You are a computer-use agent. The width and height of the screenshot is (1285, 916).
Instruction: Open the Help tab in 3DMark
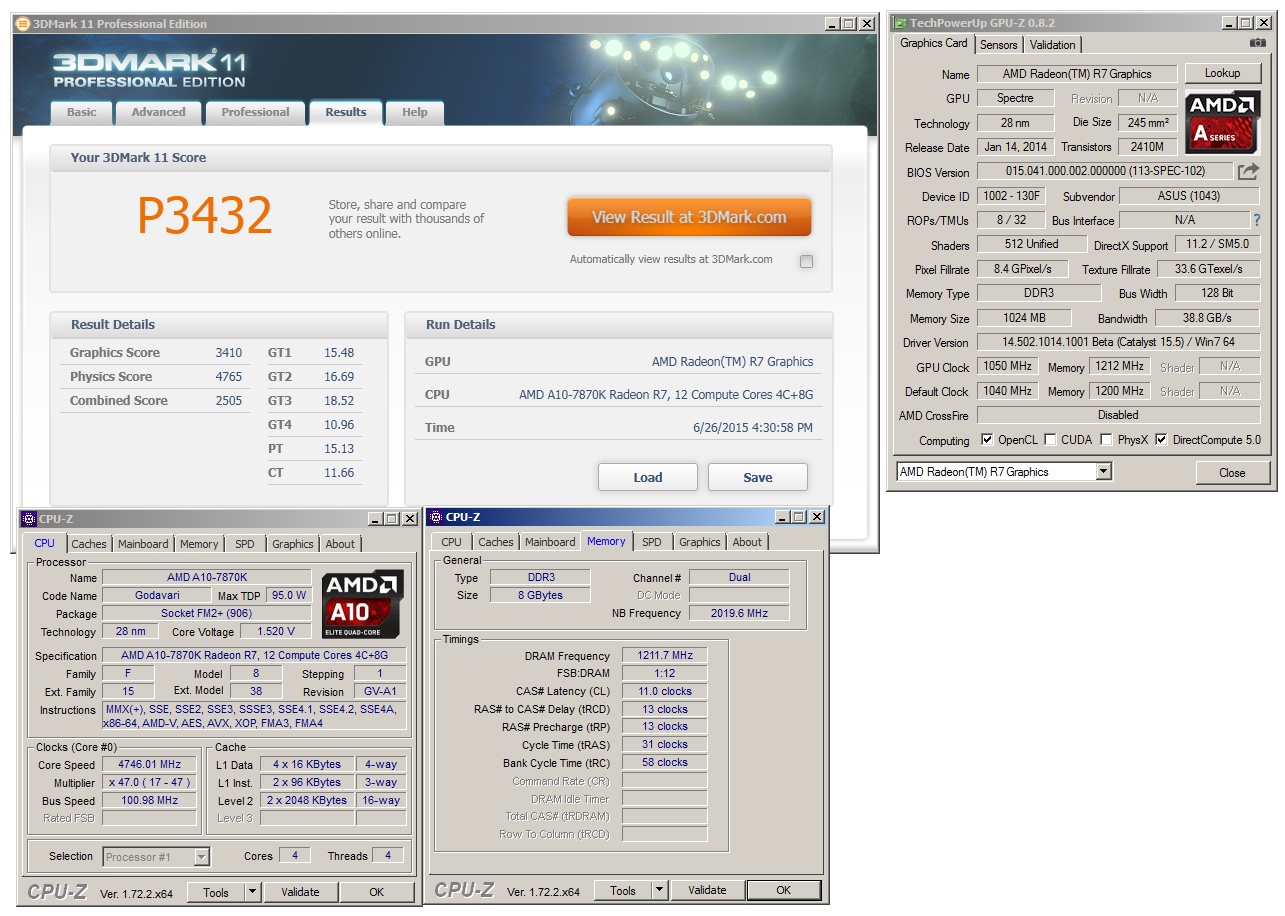click(415, 112)
